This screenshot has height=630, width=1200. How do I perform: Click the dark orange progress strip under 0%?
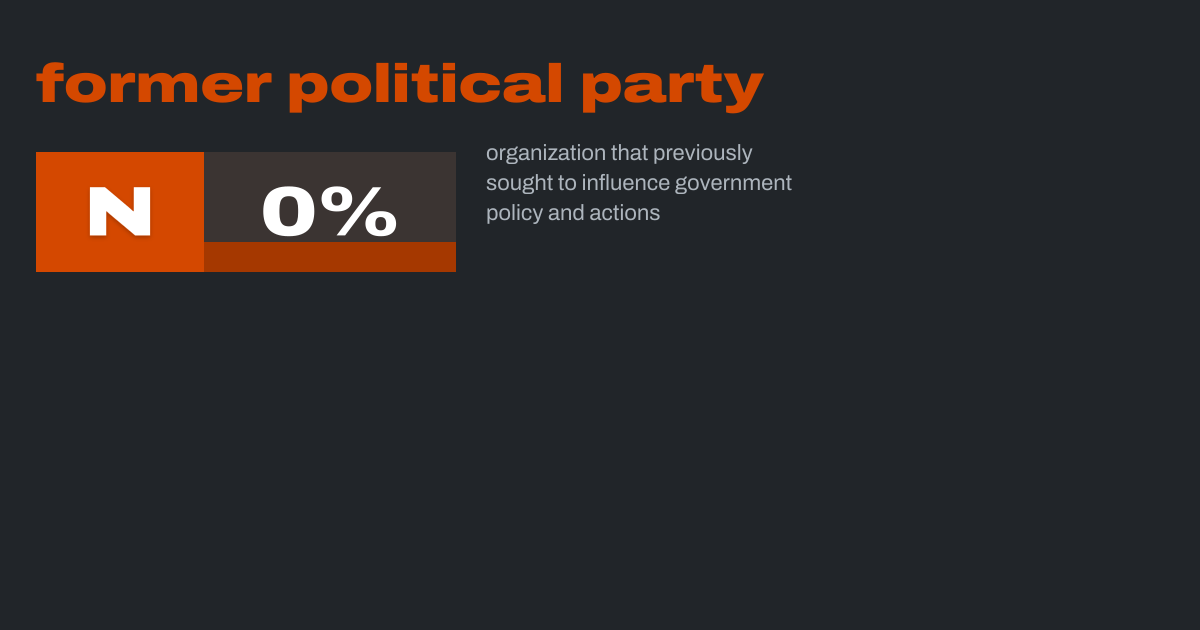point(330,257)
